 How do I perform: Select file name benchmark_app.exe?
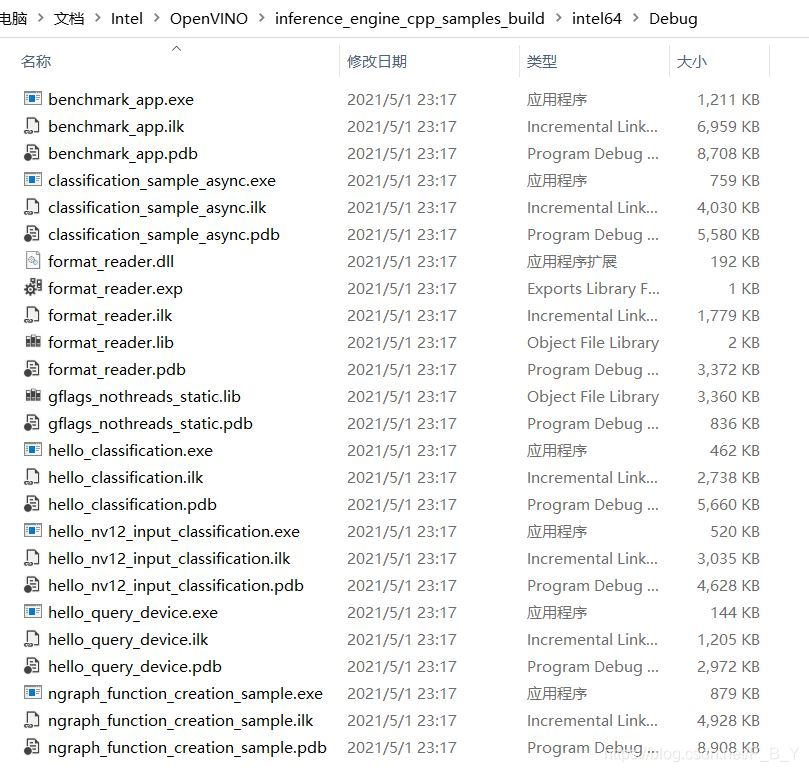point(121,99)
